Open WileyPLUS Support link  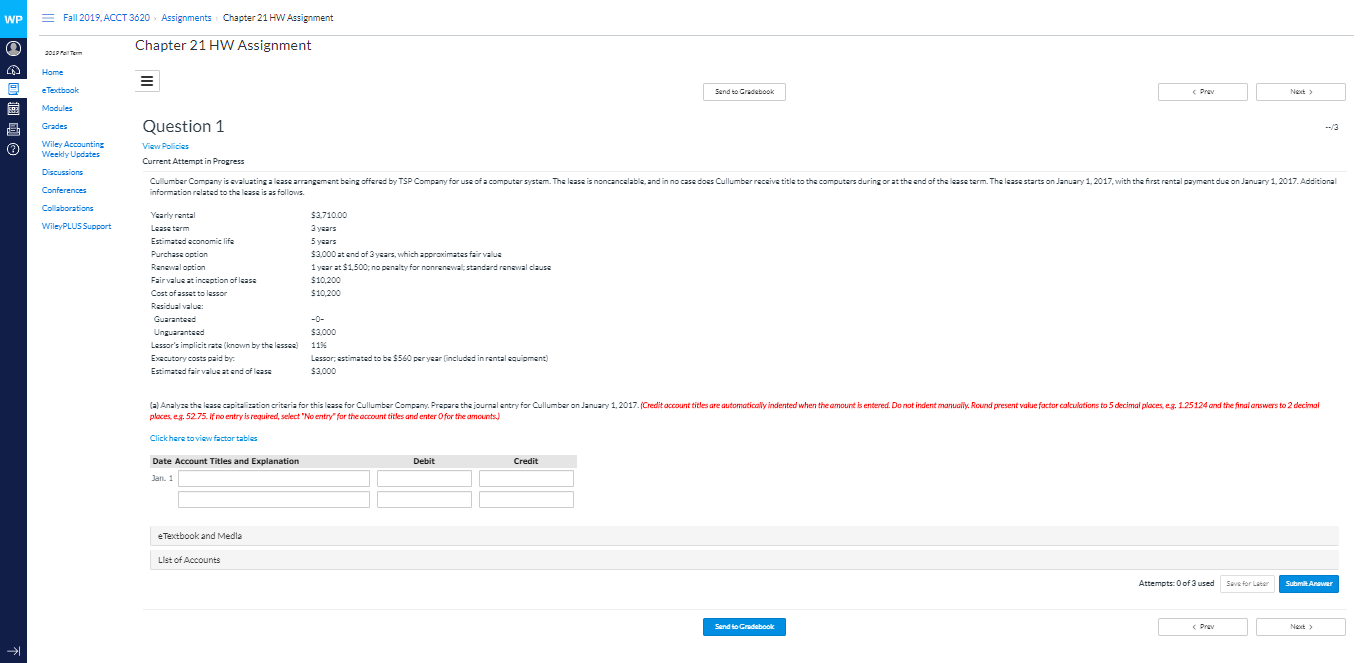[77, 226]
